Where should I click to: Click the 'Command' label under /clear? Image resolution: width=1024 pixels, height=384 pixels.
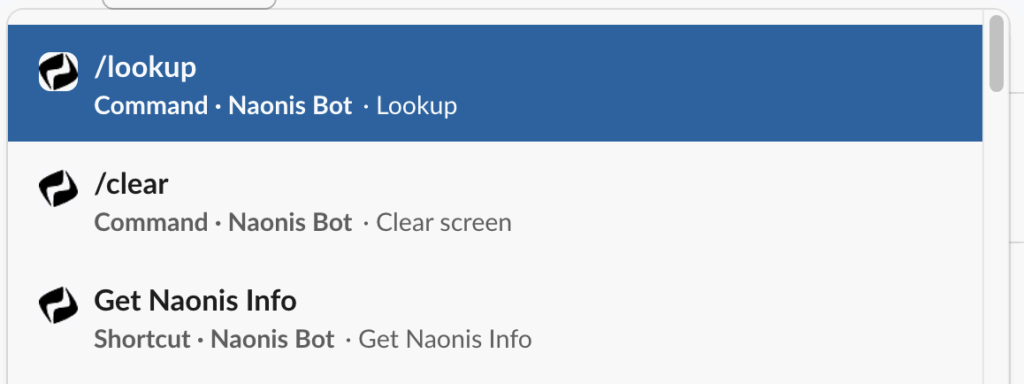click(x=151, y=223)
